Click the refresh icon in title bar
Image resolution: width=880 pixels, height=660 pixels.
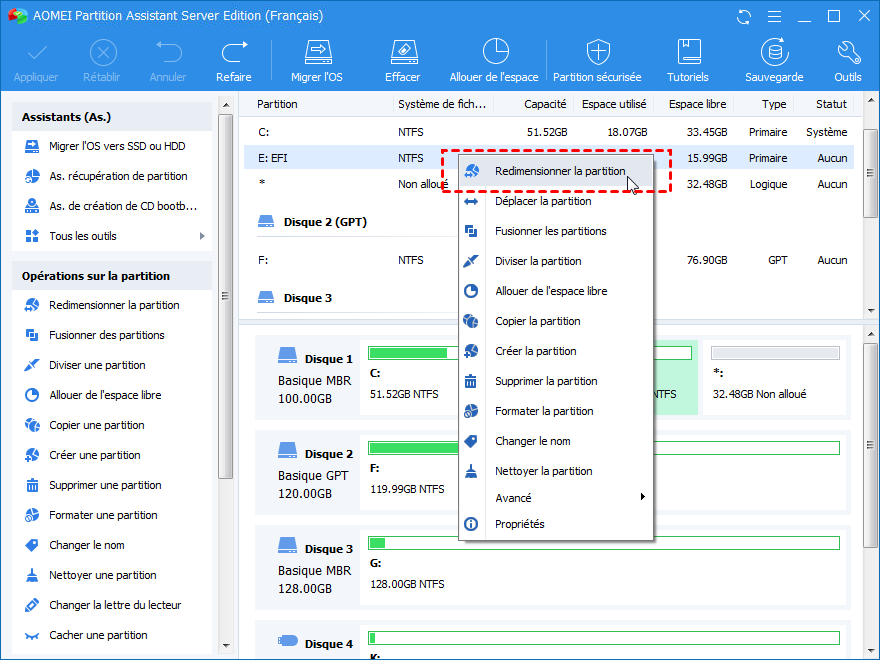743,17
